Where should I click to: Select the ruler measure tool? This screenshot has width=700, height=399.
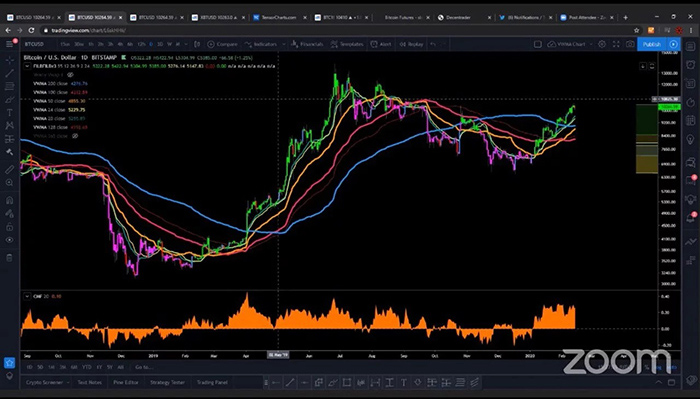point(9,170)
